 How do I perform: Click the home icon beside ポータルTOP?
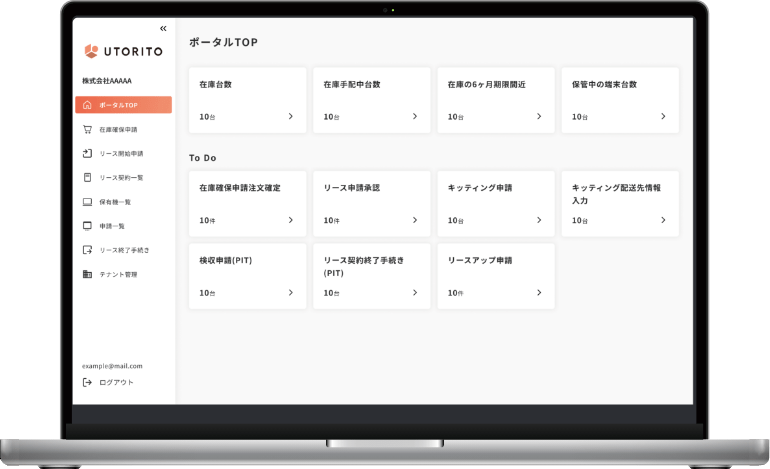(88, 105)
